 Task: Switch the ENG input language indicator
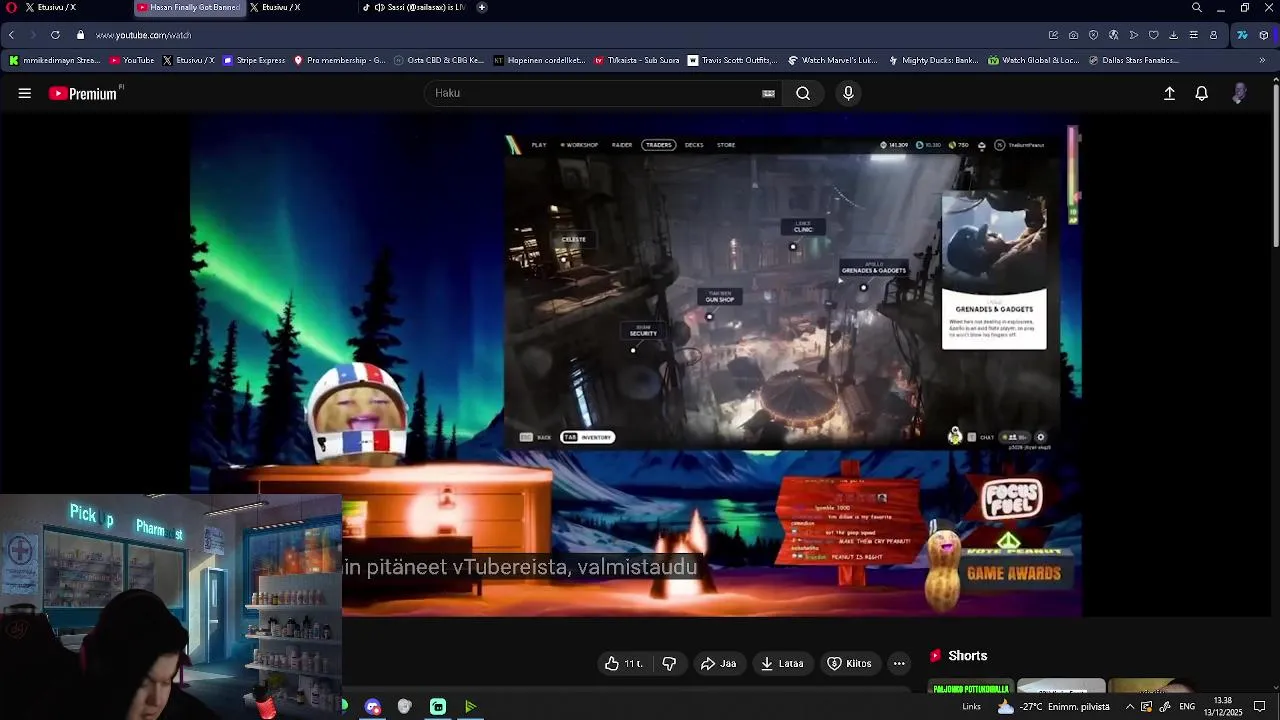click(1187, 707)
